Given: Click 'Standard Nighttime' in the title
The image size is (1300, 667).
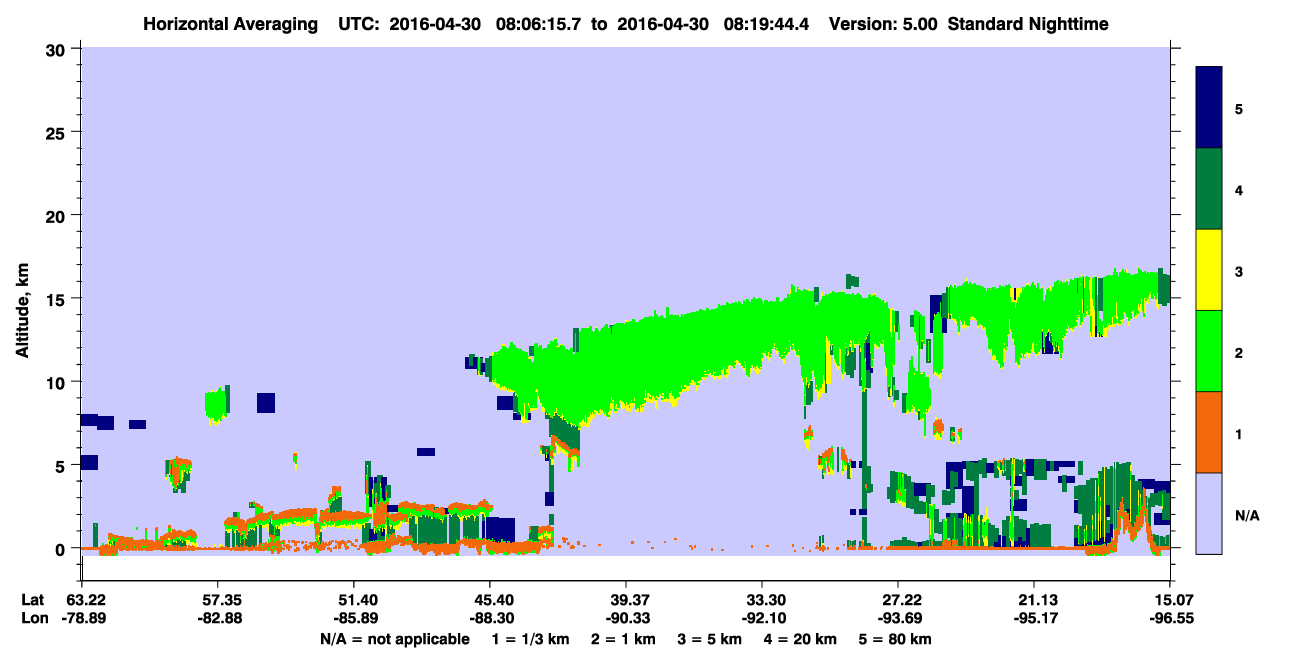Looking at the screenshot, I should (1028, 23).
